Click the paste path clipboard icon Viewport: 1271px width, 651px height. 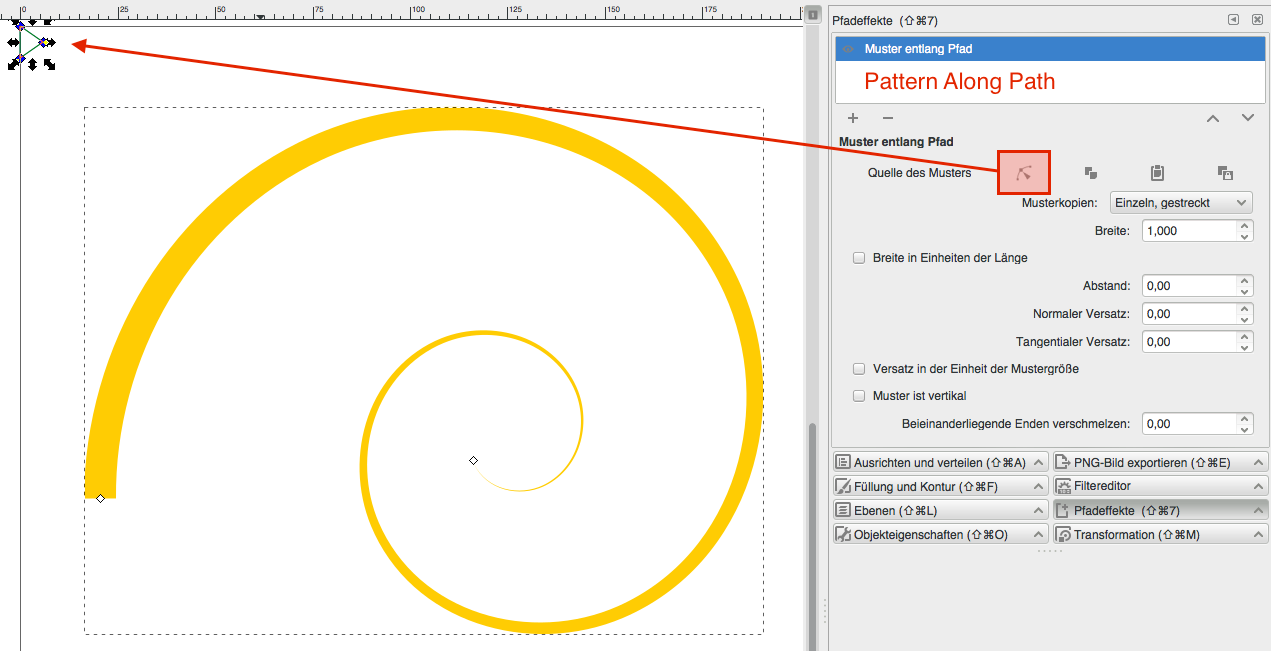pyautogui.click(x=1157, y=173)
